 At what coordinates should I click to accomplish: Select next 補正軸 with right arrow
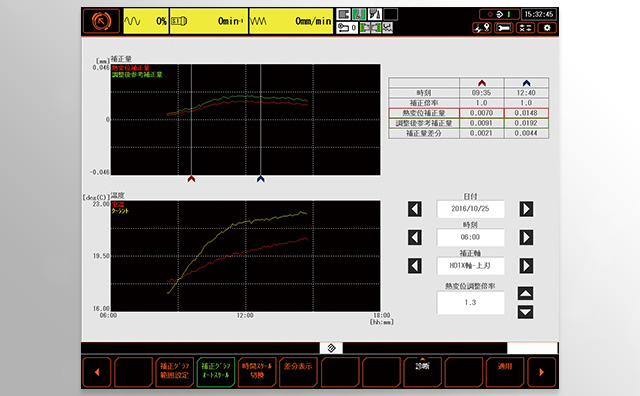(526, 266)
